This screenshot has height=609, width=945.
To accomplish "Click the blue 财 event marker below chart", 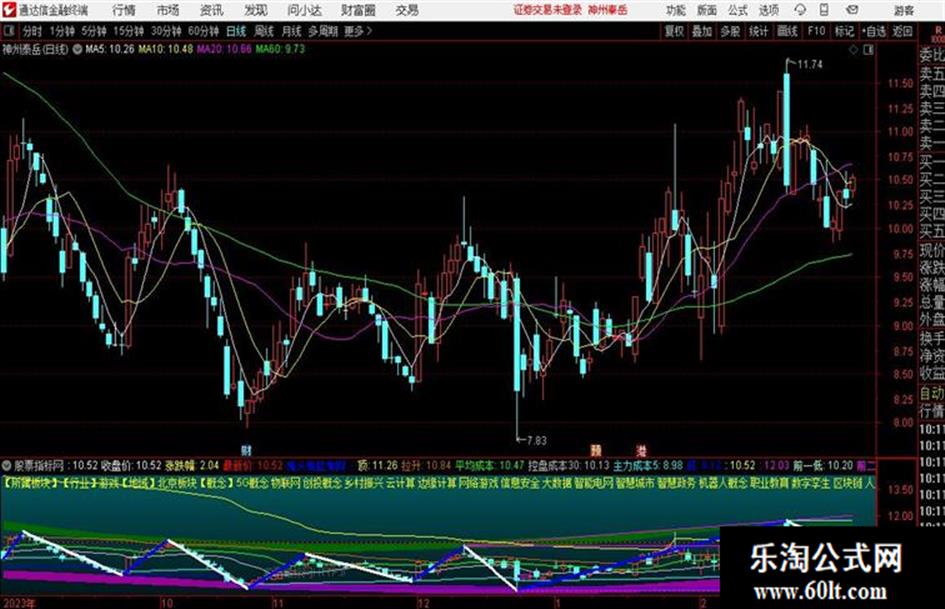I will click(246, 450).
